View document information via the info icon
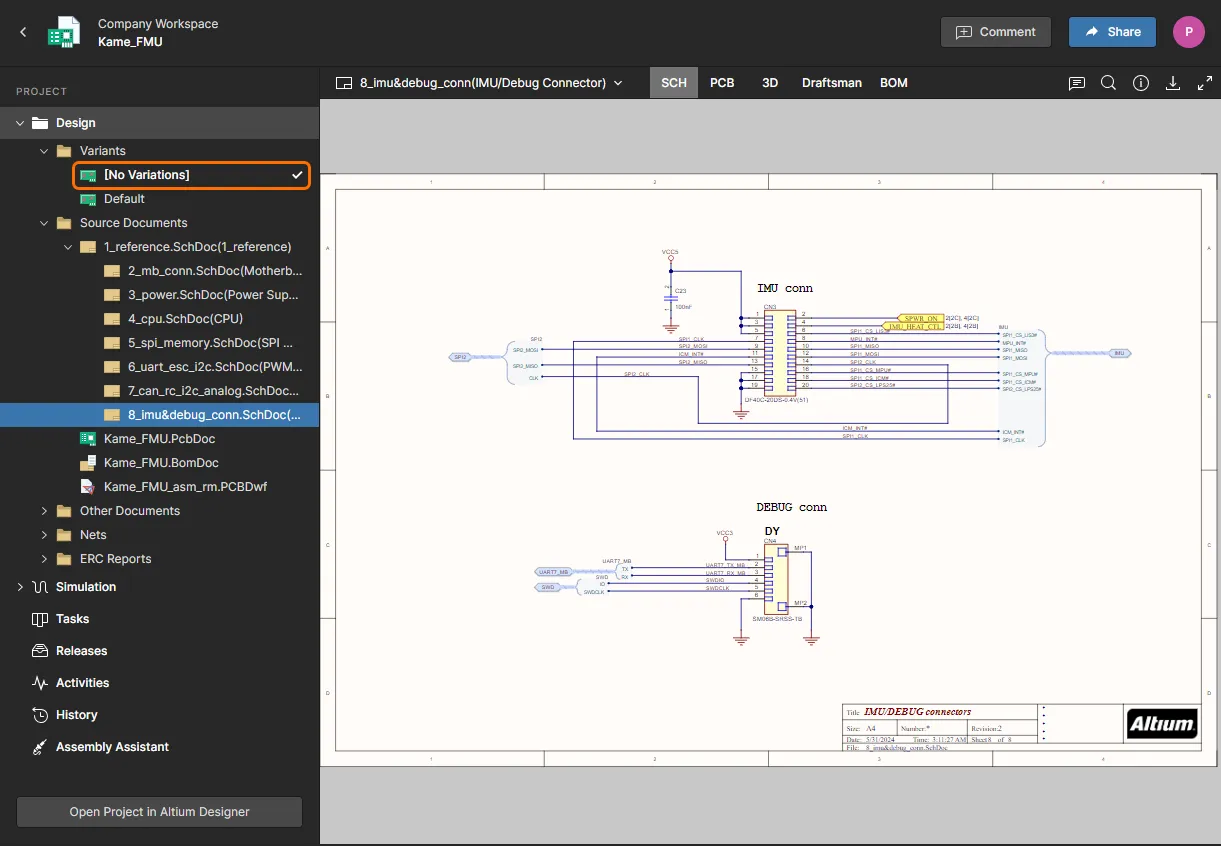This screenshot has width=1221, height=846. 1140,83
